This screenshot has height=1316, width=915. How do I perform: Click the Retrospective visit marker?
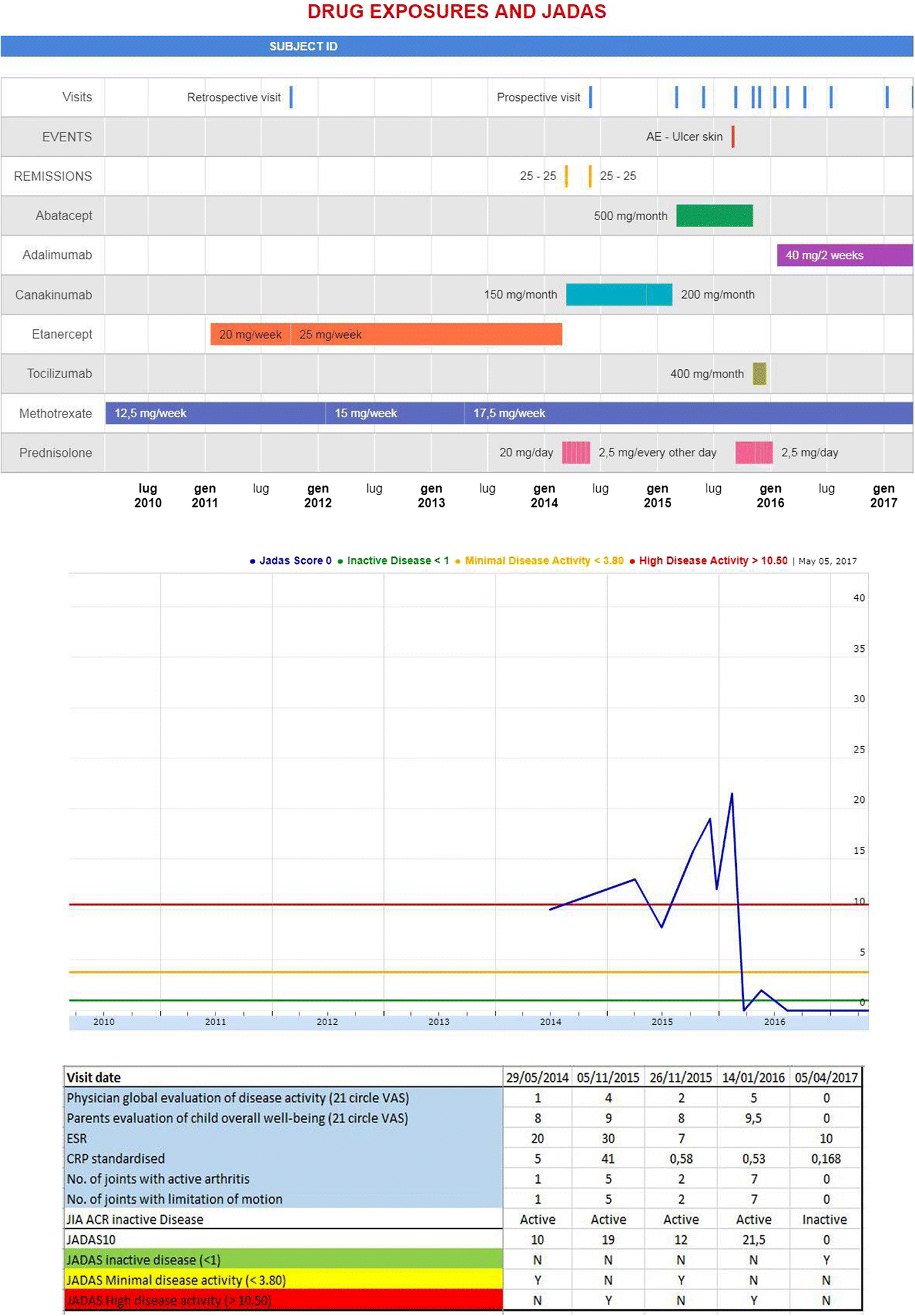pyautogui.click(x=291, y=97)
